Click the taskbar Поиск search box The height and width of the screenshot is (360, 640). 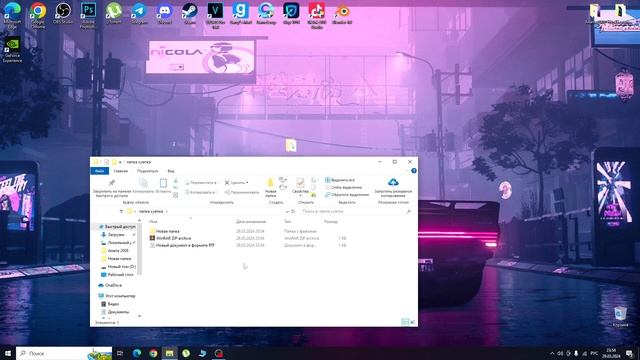click(x=64, y=353)
